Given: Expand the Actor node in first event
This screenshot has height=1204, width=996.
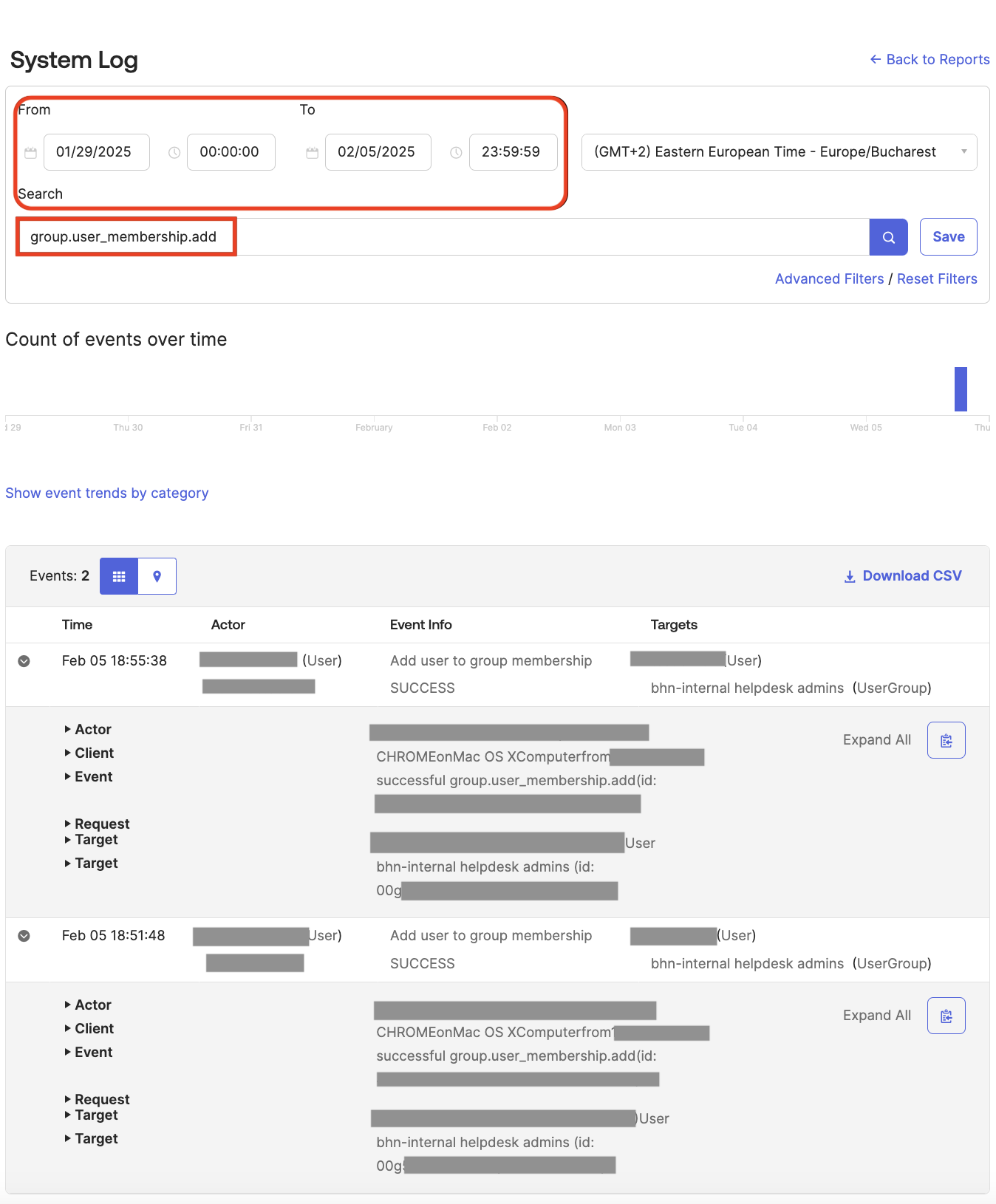Looking at the screenshot, I should pos(92,730).
